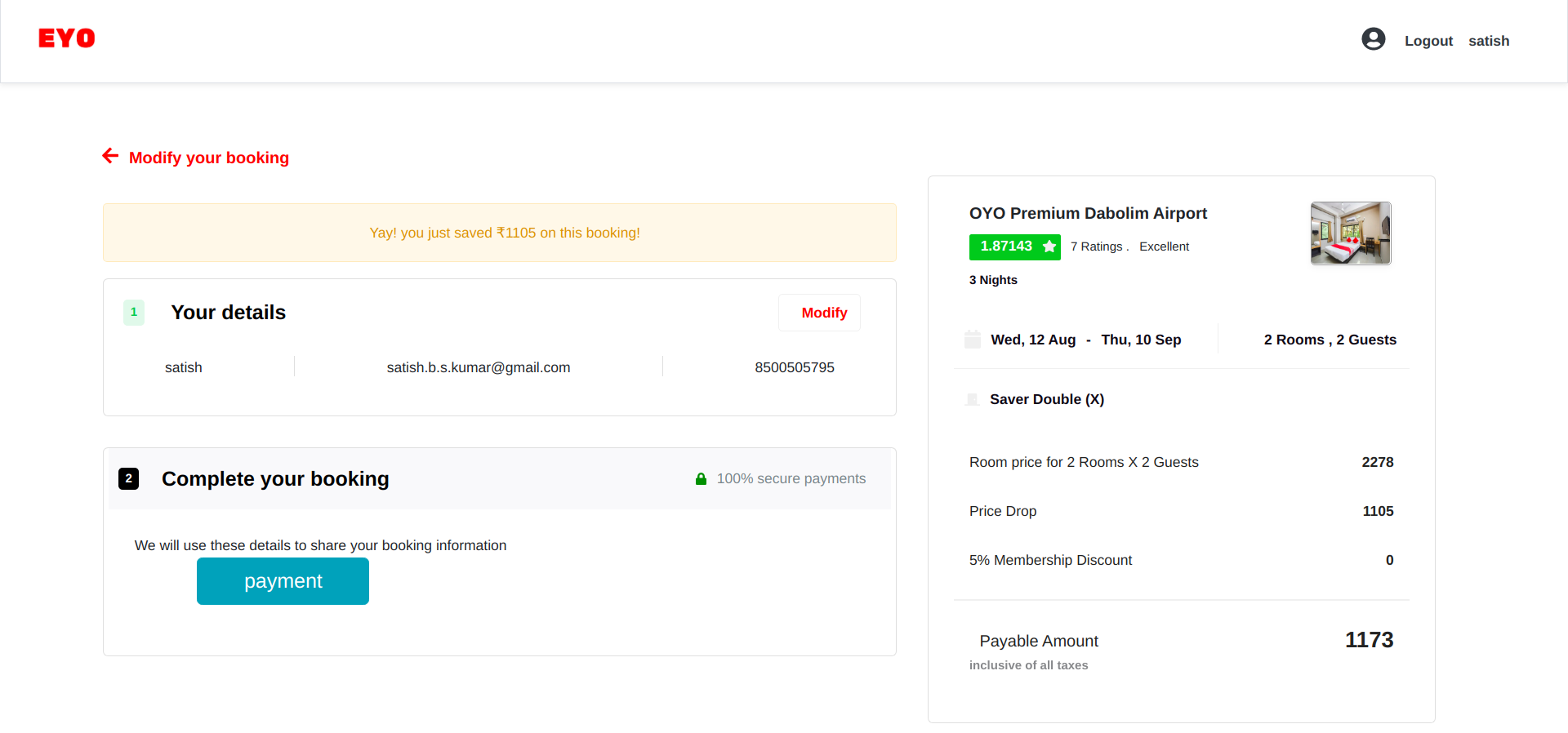This screenshot has width=1568, height=733.
Task: Click OYO Premium Dabolim Airport hotel title
Action: tap(1088, 213)
